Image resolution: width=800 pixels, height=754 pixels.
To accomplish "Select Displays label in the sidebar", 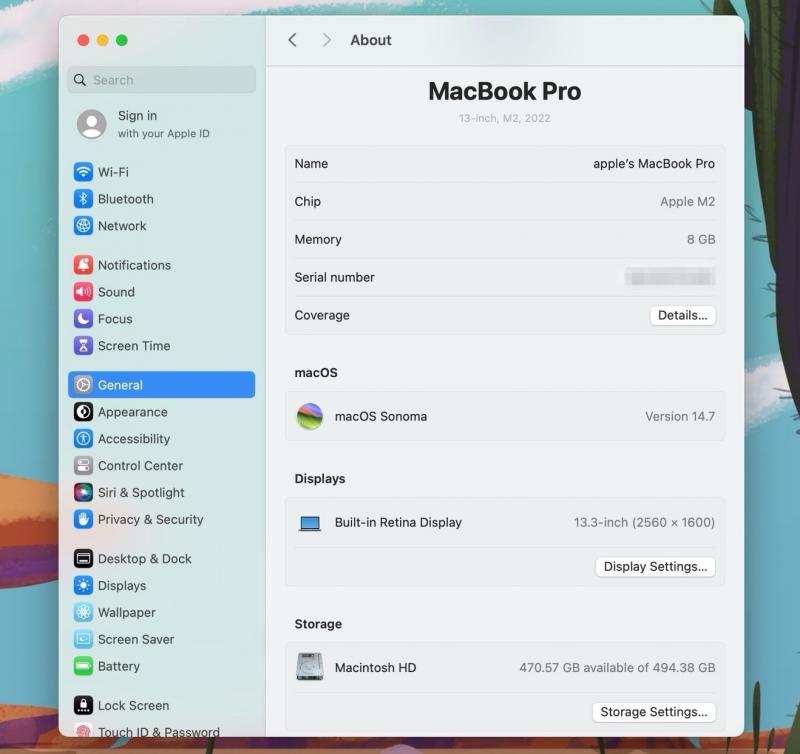I will click(122, 586).
